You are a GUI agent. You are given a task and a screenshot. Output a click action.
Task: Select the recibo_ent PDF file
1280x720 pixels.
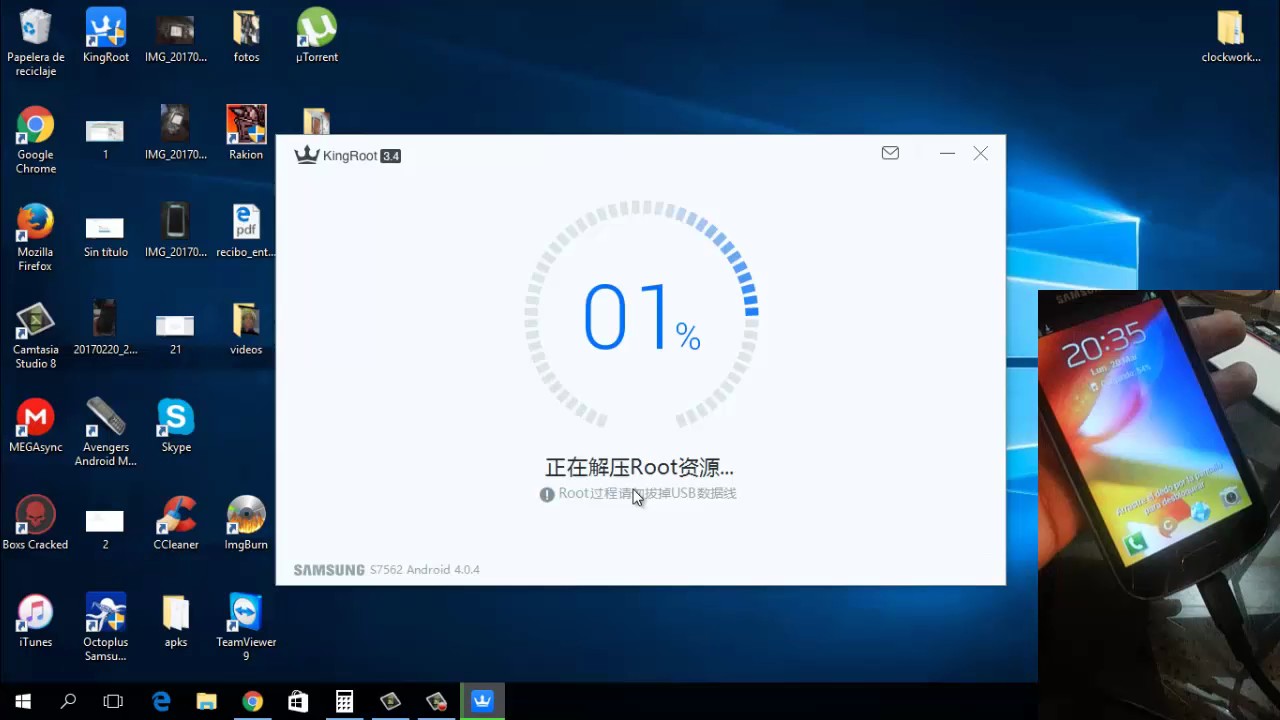click(246, 231)
